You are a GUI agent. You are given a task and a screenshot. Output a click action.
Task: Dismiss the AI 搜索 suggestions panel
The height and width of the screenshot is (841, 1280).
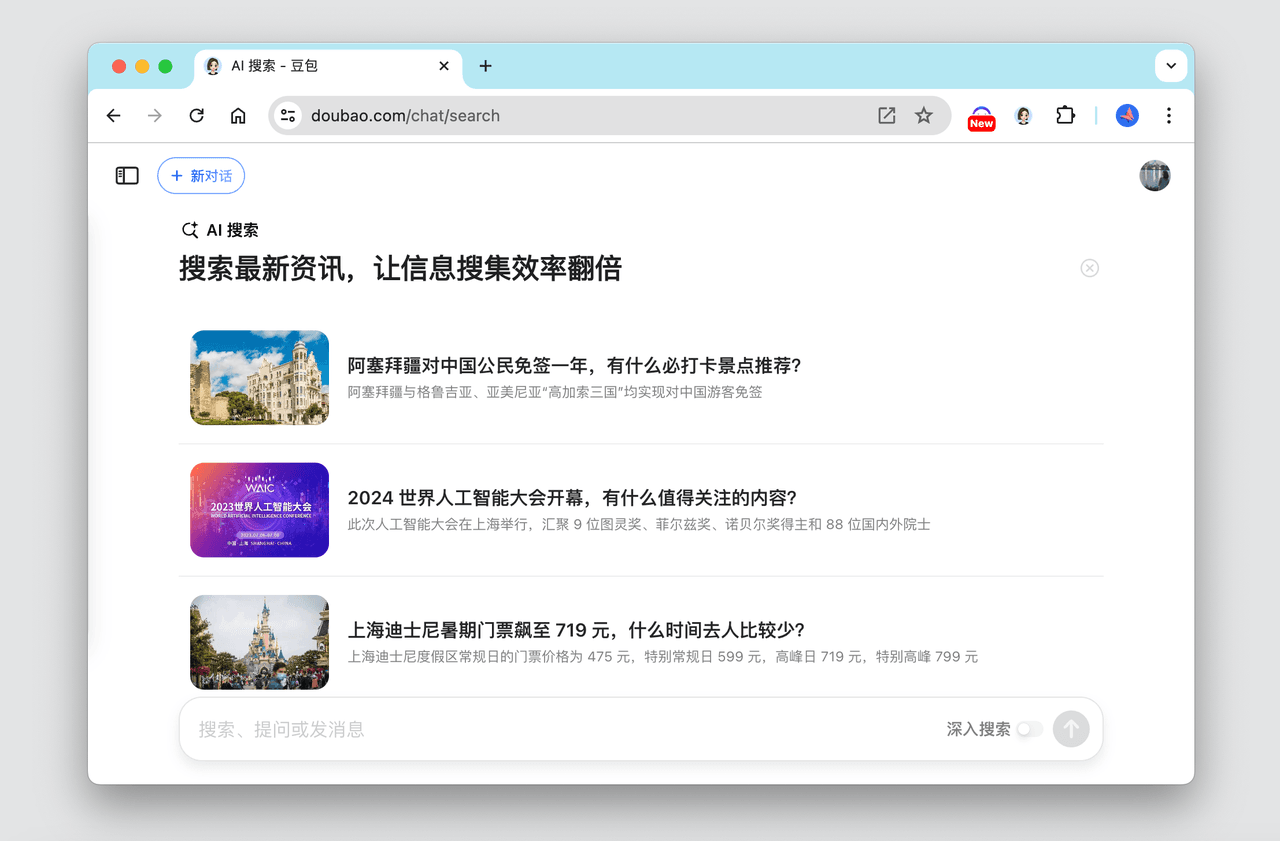tap(1089, 268)
